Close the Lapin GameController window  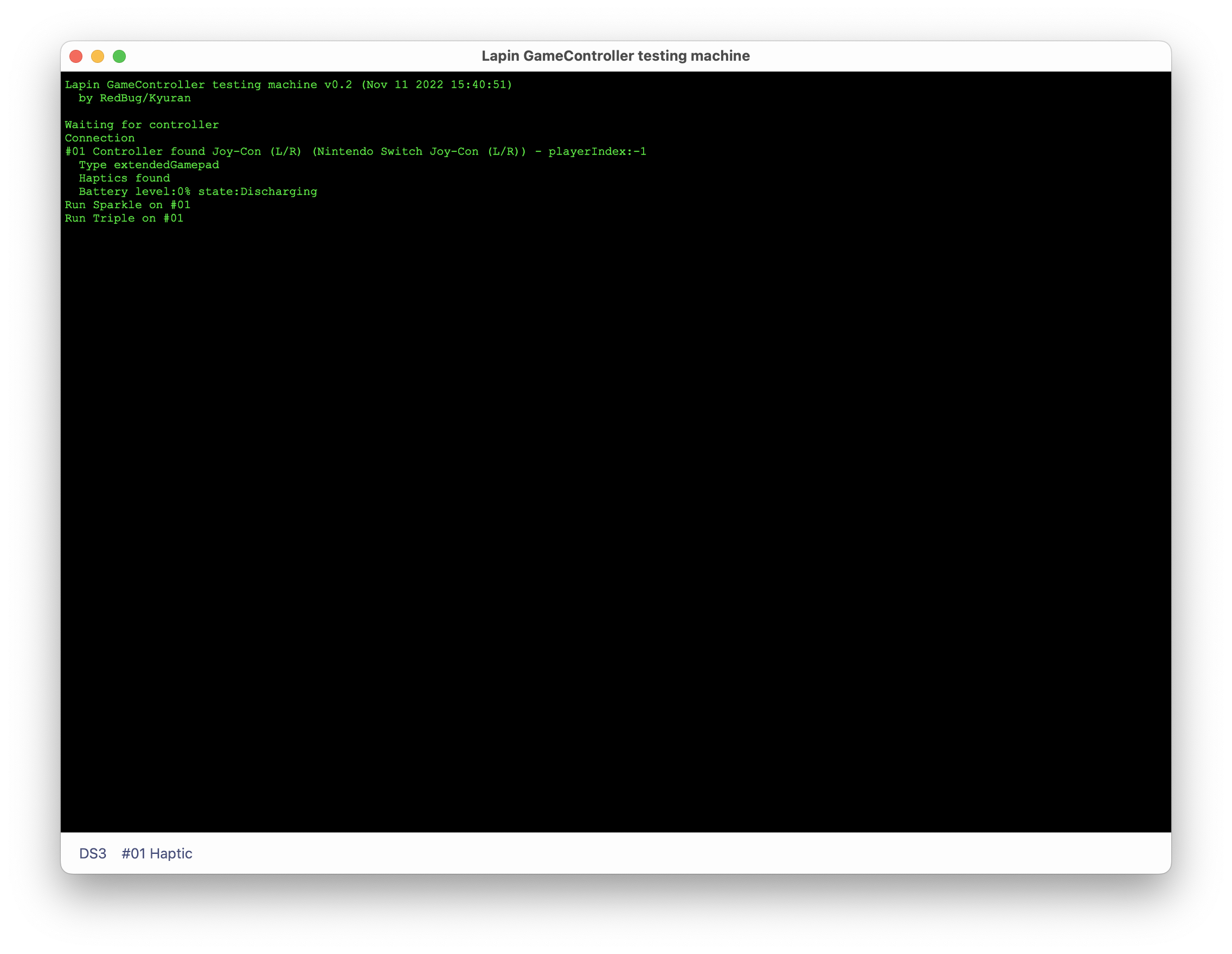click(x=75, y=56)
